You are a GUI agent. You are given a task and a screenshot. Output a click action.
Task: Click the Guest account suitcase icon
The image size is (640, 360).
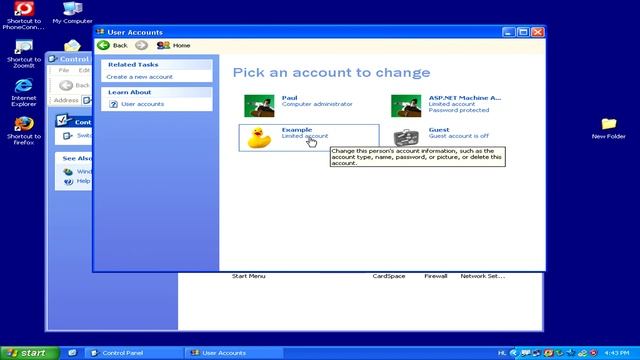click(406, 138)
